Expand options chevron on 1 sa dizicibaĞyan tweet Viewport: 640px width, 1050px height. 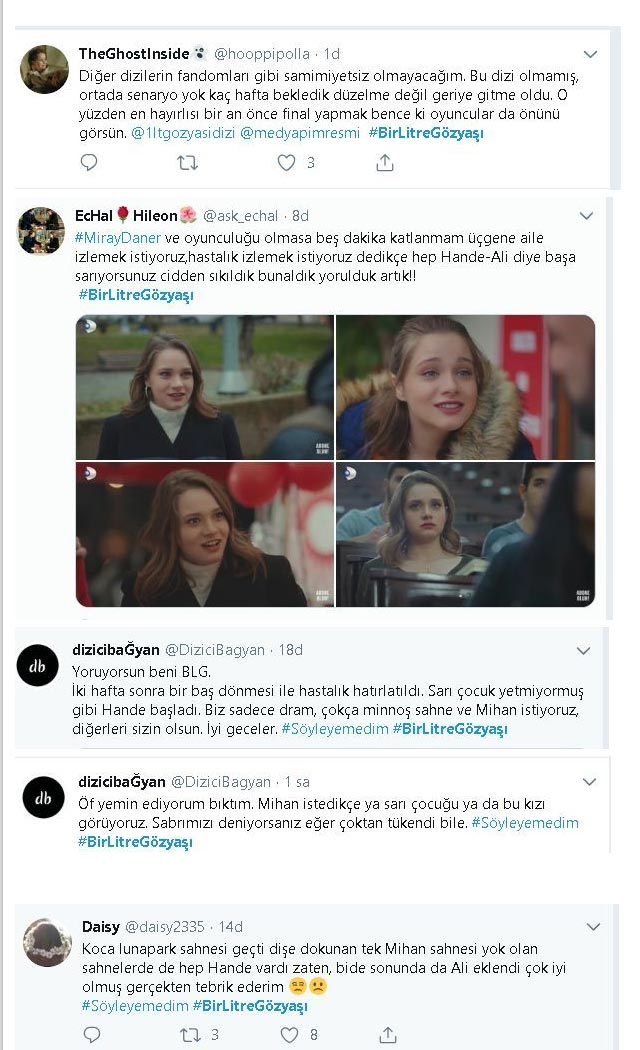589,781
